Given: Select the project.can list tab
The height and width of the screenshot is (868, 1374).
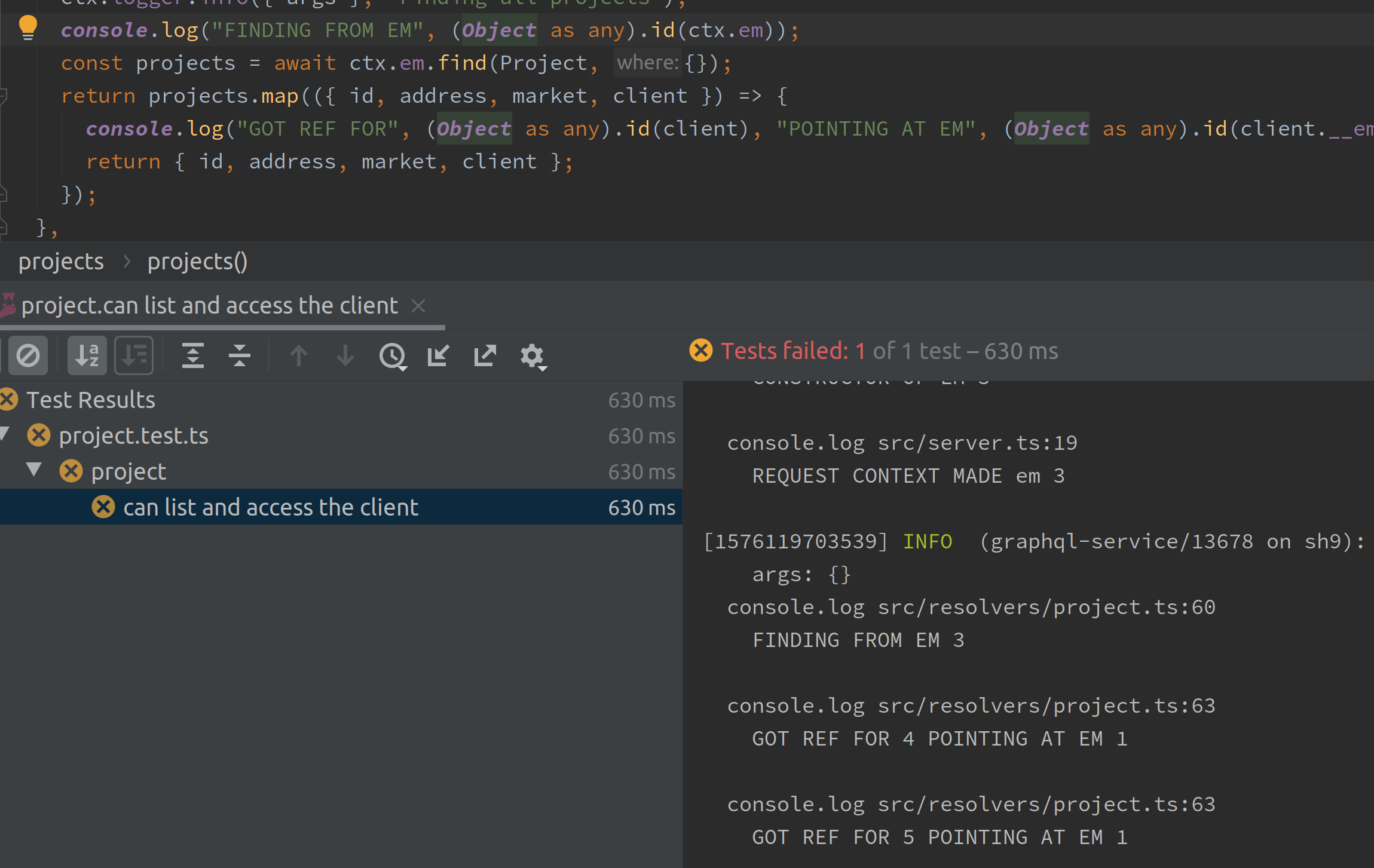Looking at the screenshot, I should [209, 305].
